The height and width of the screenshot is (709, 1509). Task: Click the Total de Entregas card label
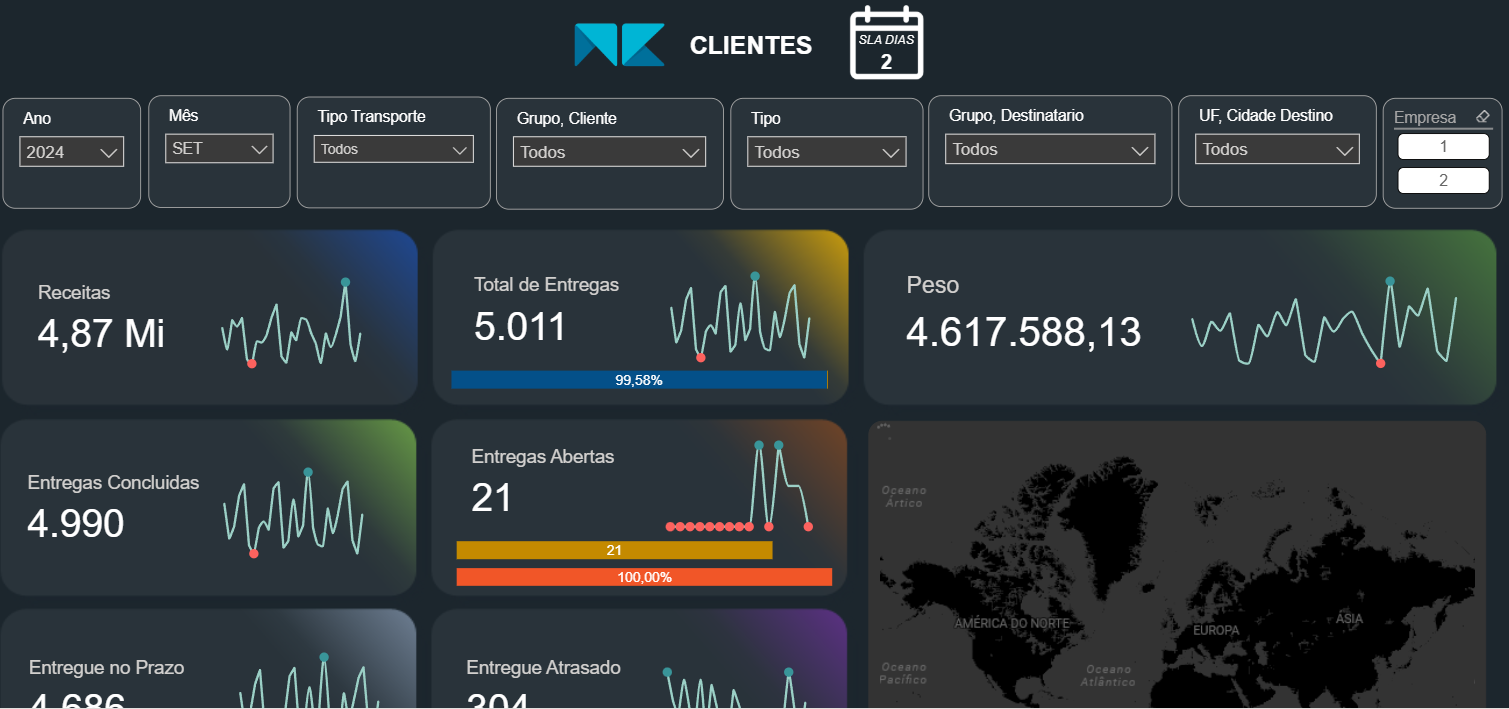pos(547,285)
